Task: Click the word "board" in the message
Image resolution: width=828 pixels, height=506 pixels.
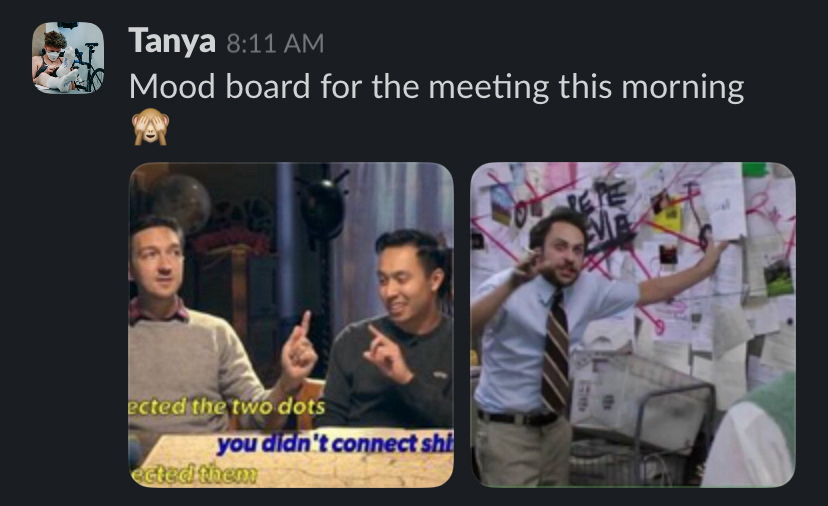Action: coord(268,86)
